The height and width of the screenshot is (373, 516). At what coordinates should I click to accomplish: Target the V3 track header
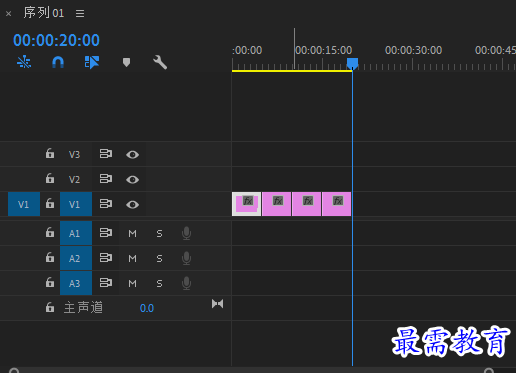click(76, 154)
